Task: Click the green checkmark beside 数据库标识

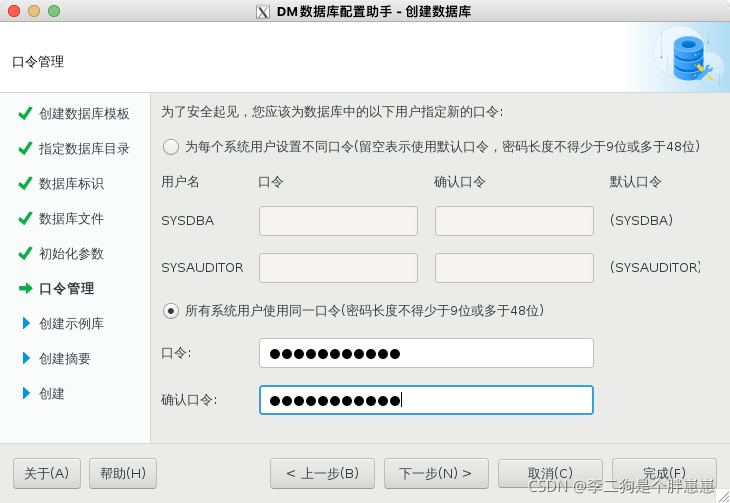Action: [25, 183]
